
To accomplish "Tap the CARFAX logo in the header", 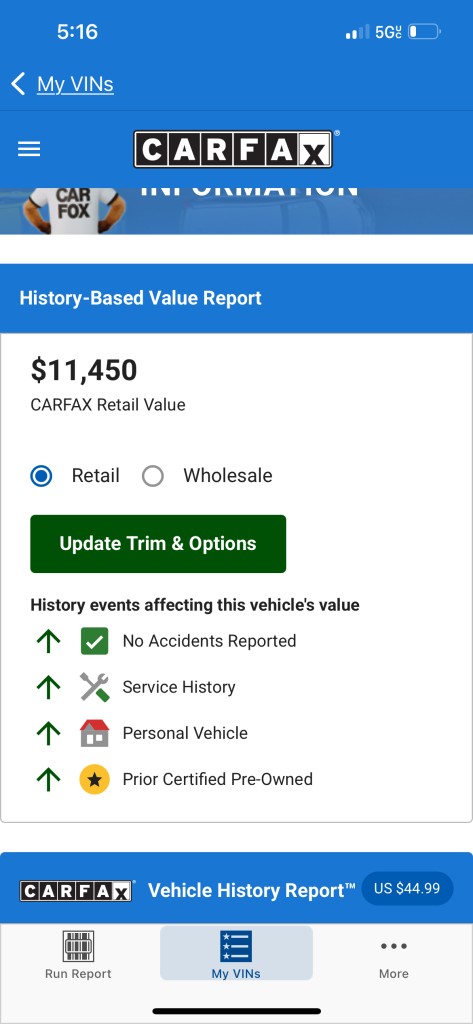I will pyautogui.click(x=234, y=150).
